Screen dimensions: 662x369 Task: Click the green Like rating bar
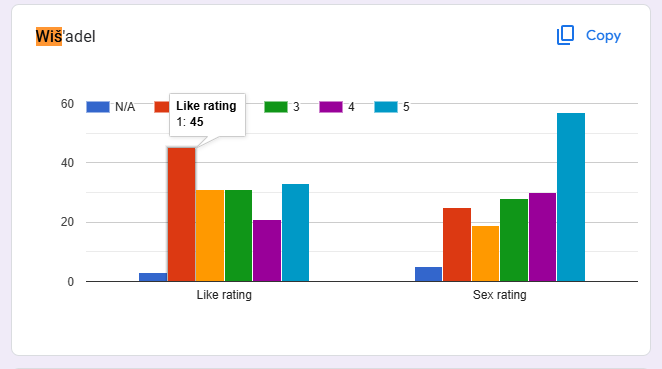239,236
